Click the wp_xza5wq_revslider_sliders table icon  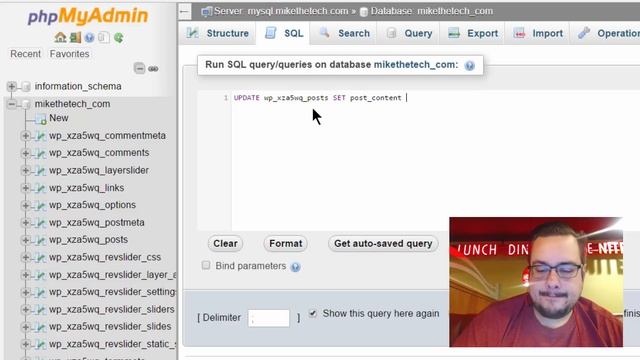click(x=40, y=310)
